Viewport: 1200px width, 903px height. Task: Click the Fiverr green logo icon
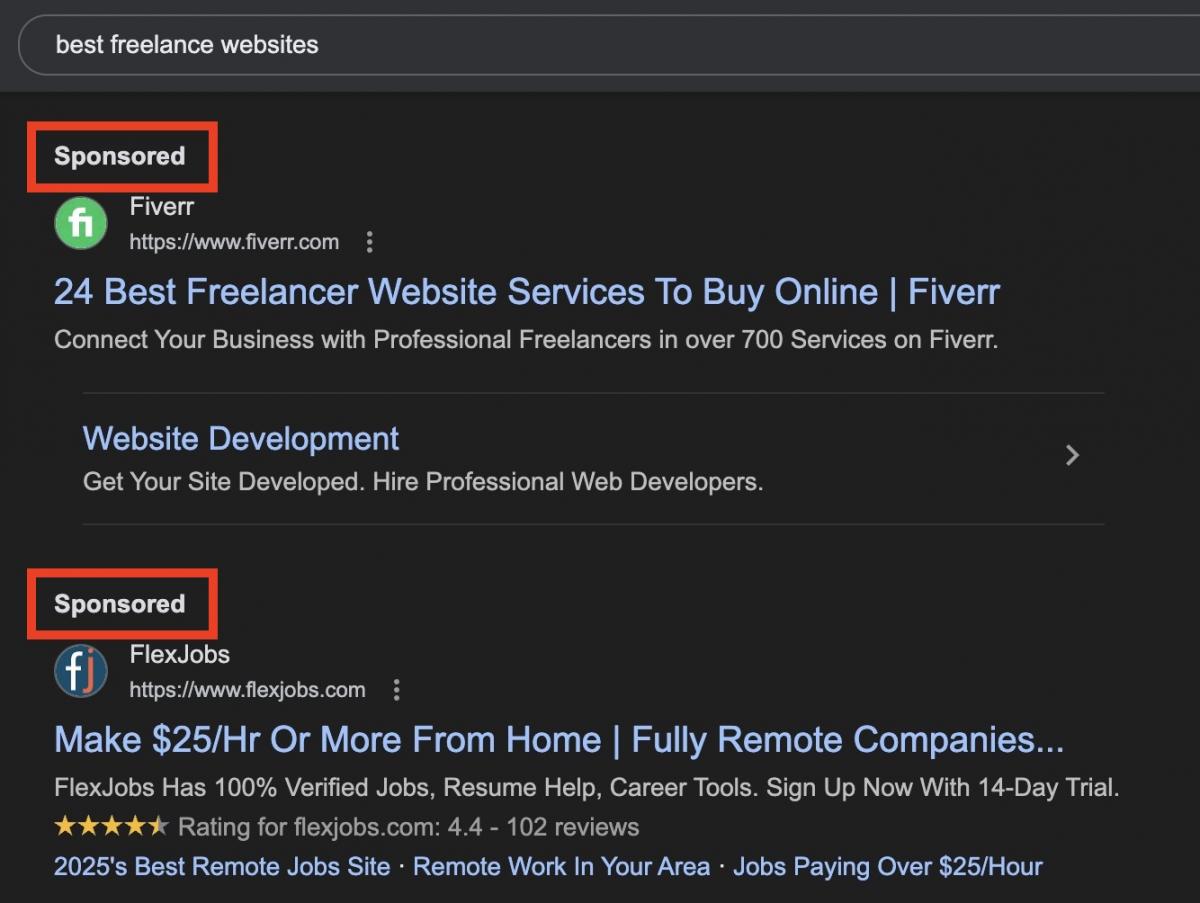80,223
